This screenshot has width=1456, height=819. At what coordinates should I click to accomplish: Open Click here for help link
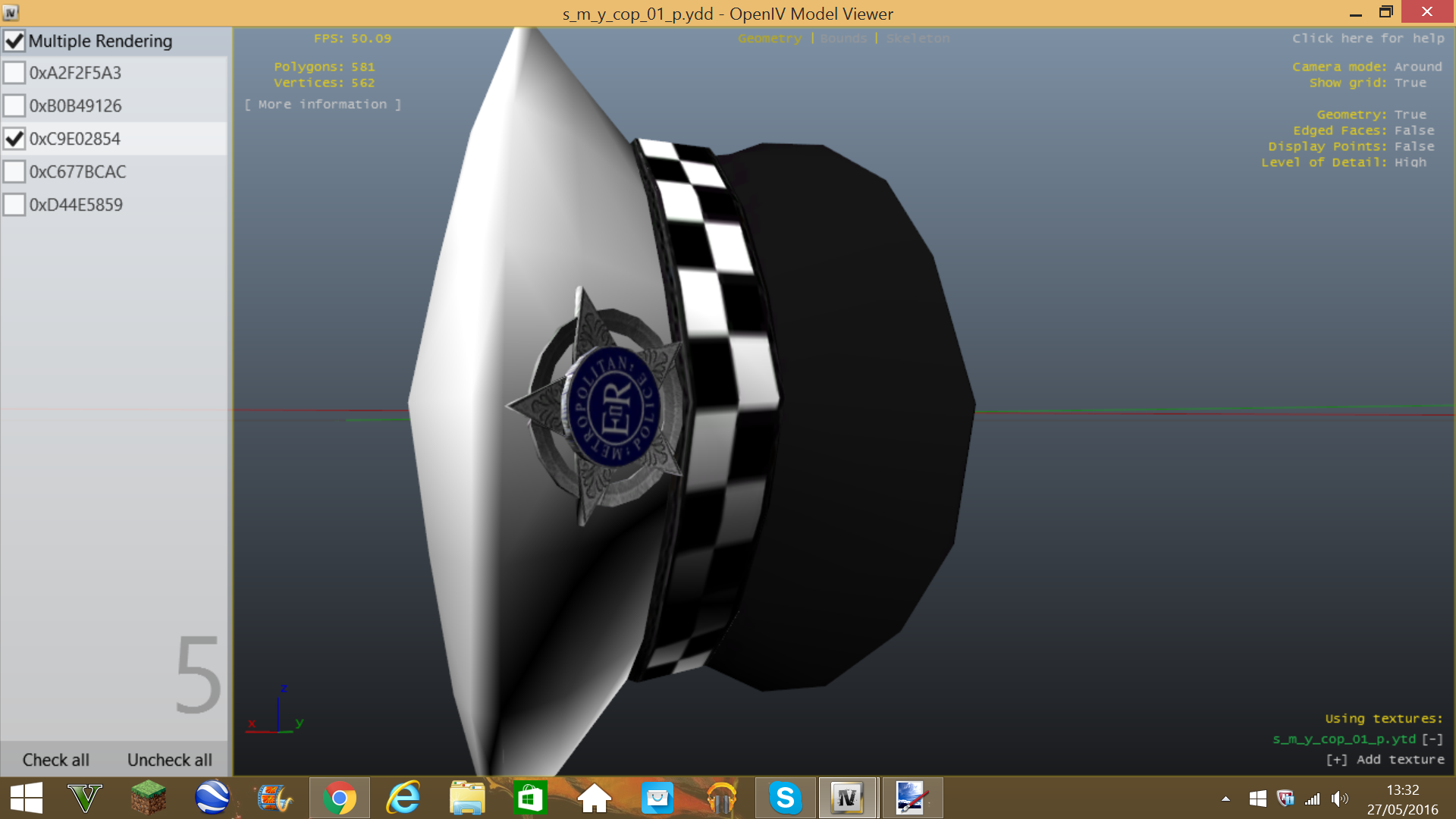(x=1368, y=39)
